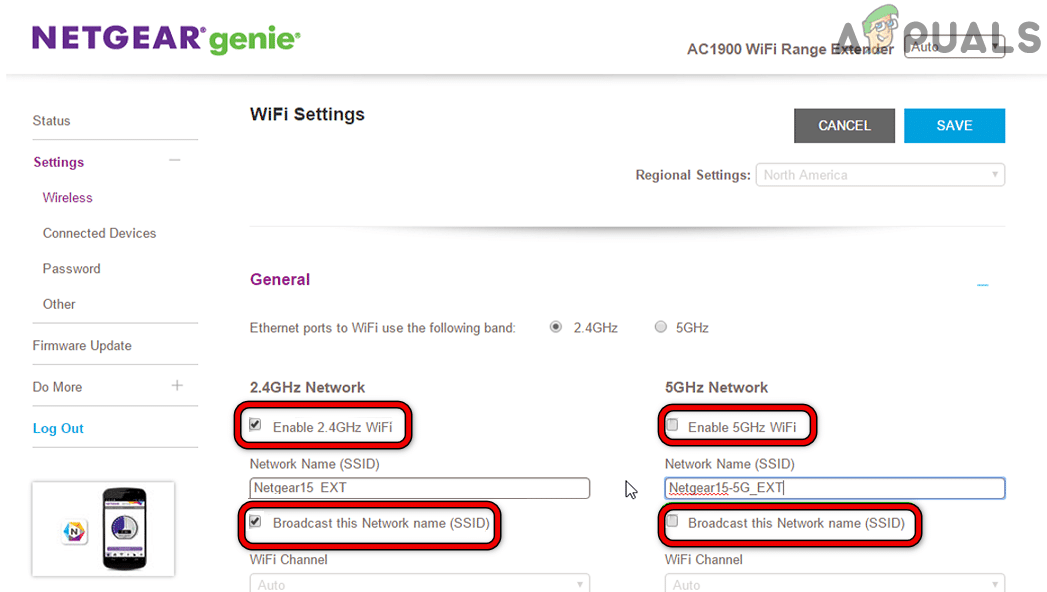Open Regional Settings North America dropdown
The height and width of the screenshot is (592, 1047).
coord(880,175)
